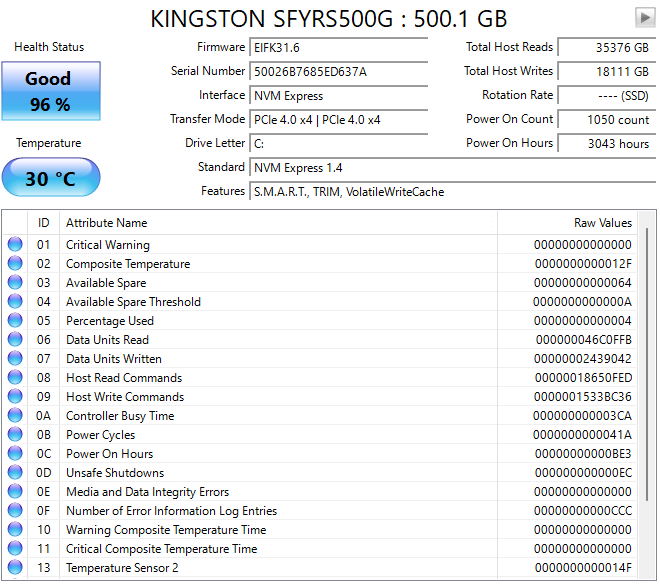Select the Critical Warning attribute name
The image size is (660, 585).
click(108, 245)
